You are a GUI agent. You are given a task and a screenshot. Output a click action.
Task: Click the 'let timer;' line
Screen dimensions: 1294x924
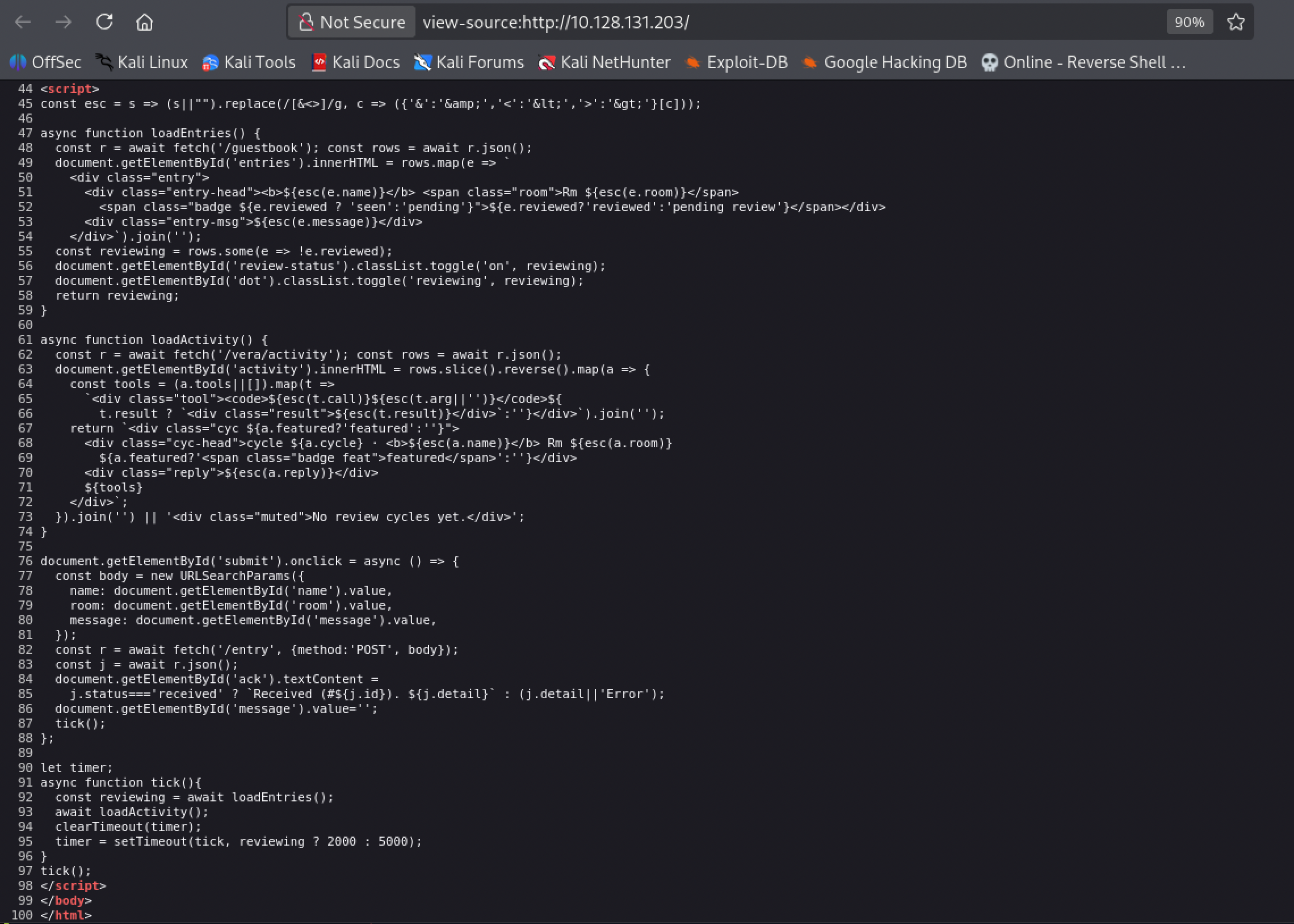[77, 767]
